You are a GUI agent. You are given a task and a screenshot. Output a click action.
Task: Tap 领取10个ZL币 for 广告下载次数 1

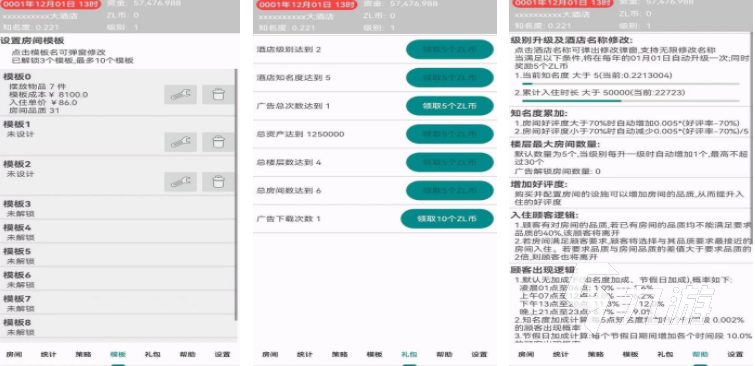tap(447, 219)
